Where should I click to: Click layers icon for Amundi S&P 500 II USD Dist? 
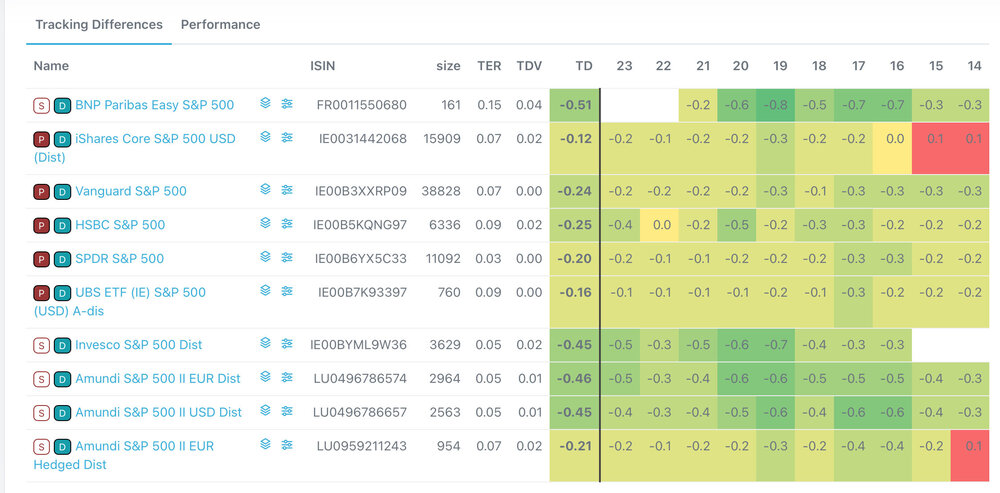[x=266, y=411]
